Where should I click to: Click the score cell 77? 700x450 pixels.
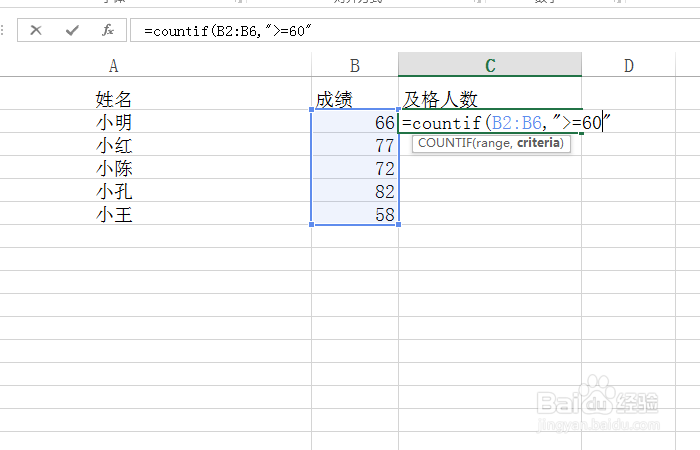click(355, 145)
